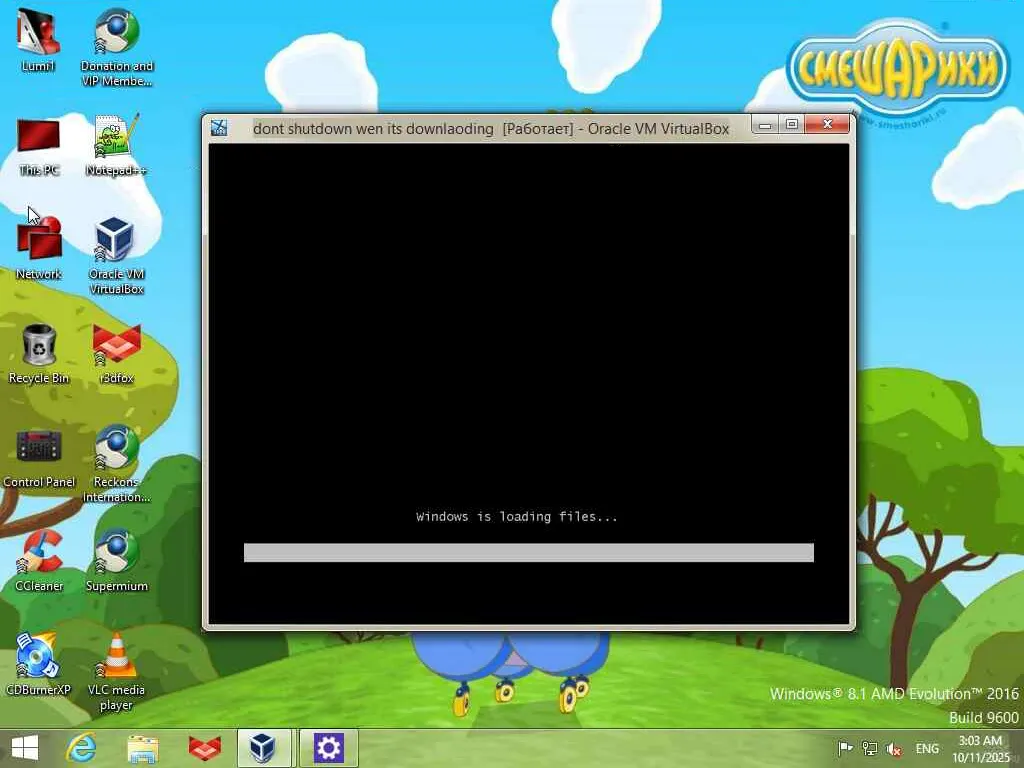Launch CDBurnerXP from the desktop

pyautogui.click(x=38, y=665)
